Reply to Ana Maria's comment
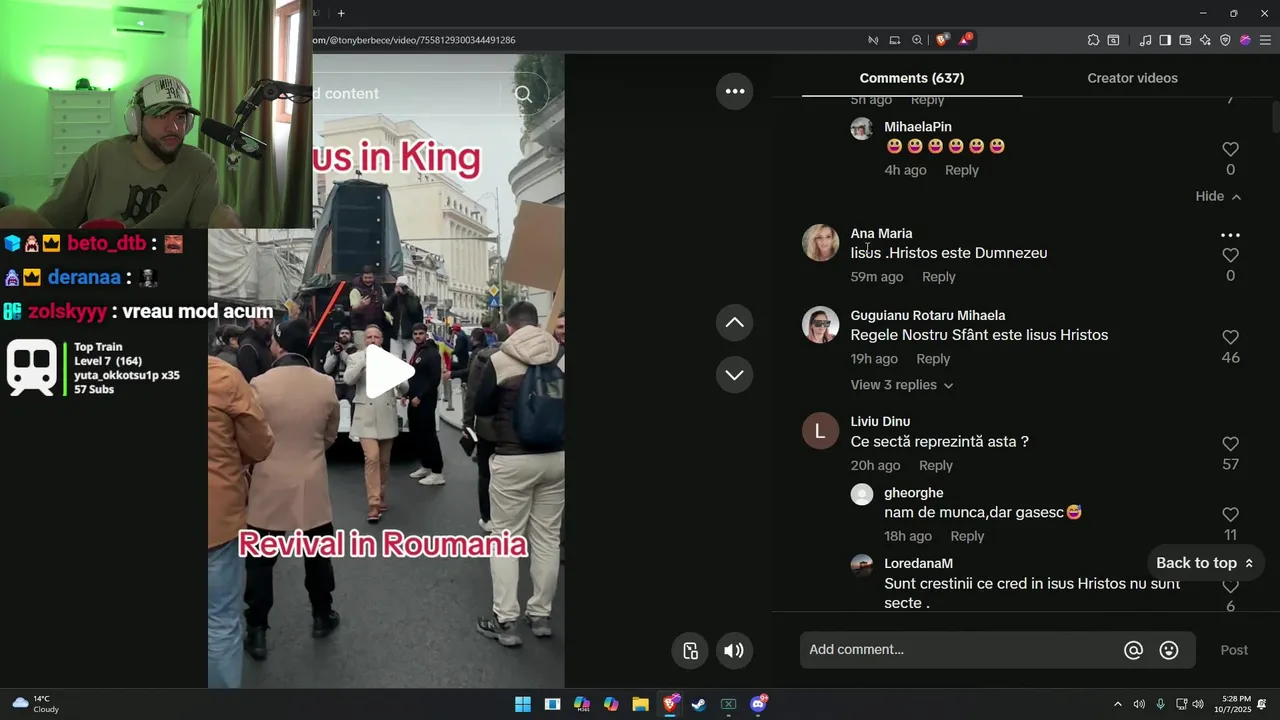1280x720 pixels. point(939,277)
